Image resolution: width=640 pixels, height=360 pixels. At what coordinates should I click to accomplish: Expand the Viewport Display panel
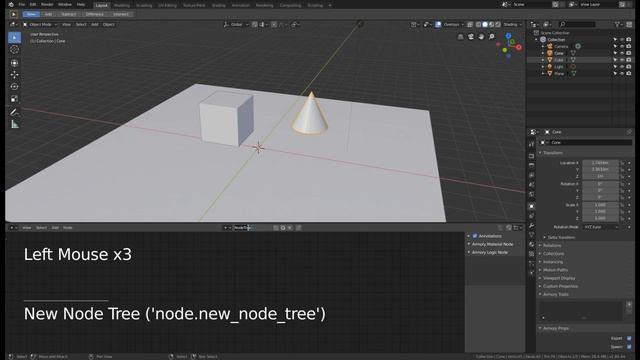(x=559, y=278)
